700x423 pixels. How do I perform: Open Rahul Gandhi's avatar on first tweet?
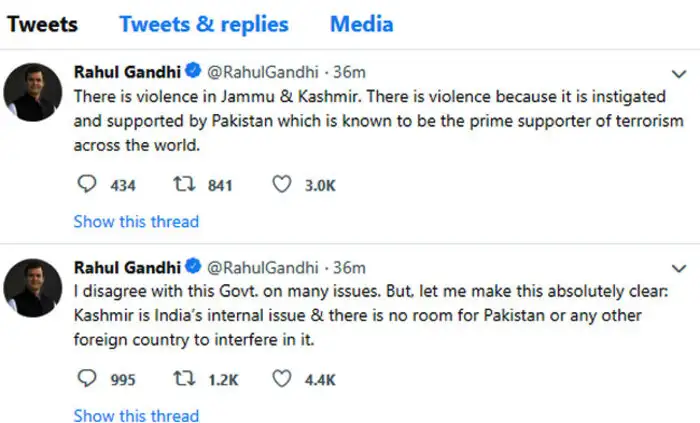click(x=34, y=97)
